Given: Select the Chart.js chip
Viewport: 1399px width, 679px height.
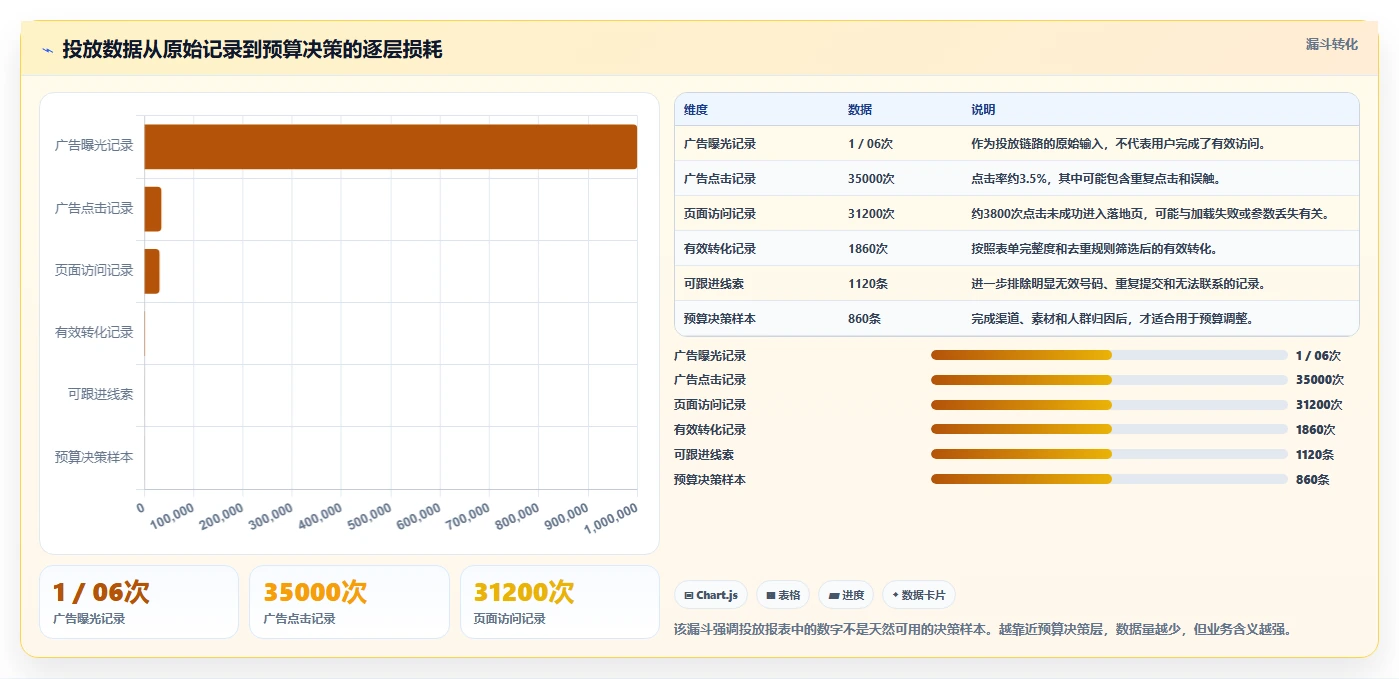Looking at the screenshot, I should 711,595.
